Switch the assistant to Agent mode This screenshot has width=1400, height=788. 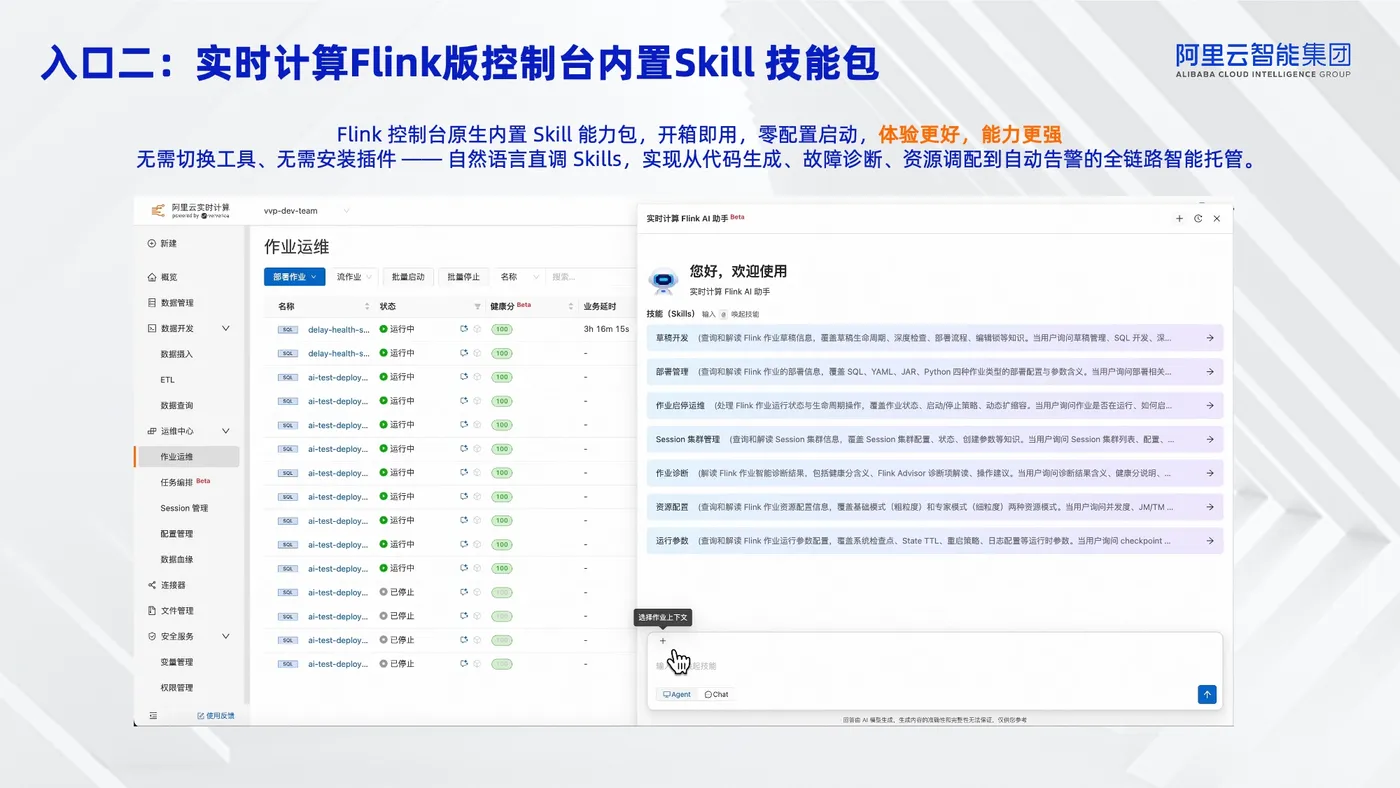coord(677,694)
